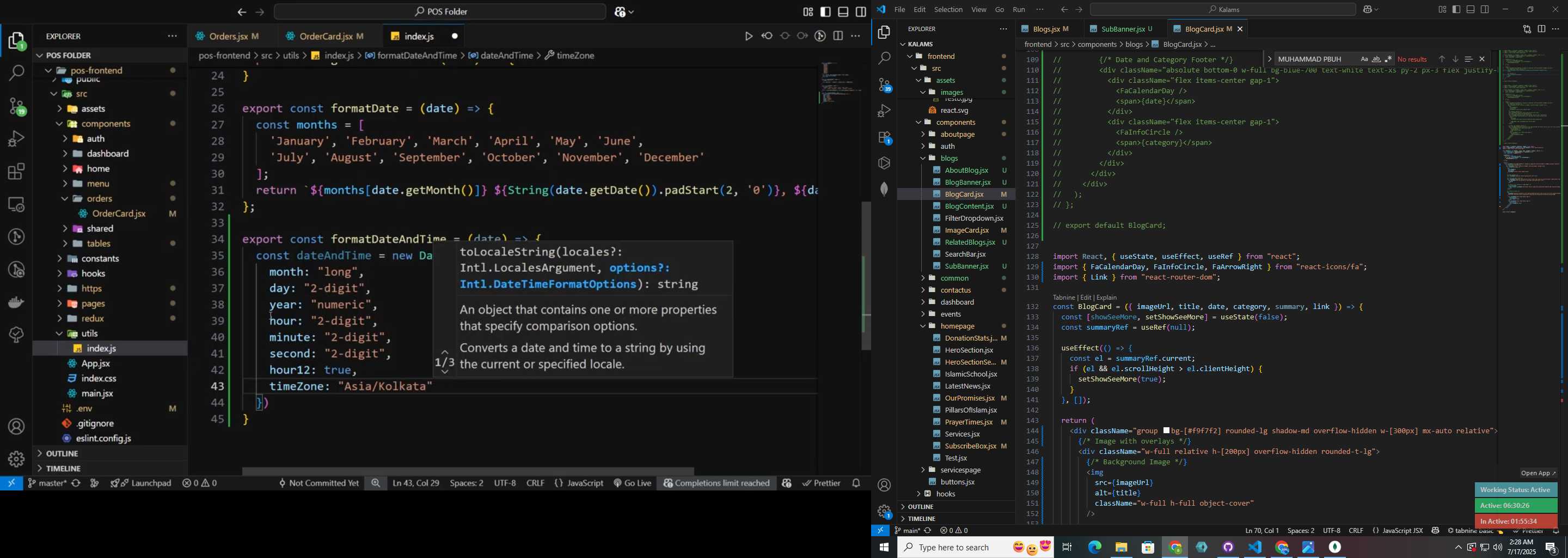The height and width of the screenshot is (558, 1568).
Task: Open Source Control with 39 badge in Kalams
Action: [x=884, y=84]
